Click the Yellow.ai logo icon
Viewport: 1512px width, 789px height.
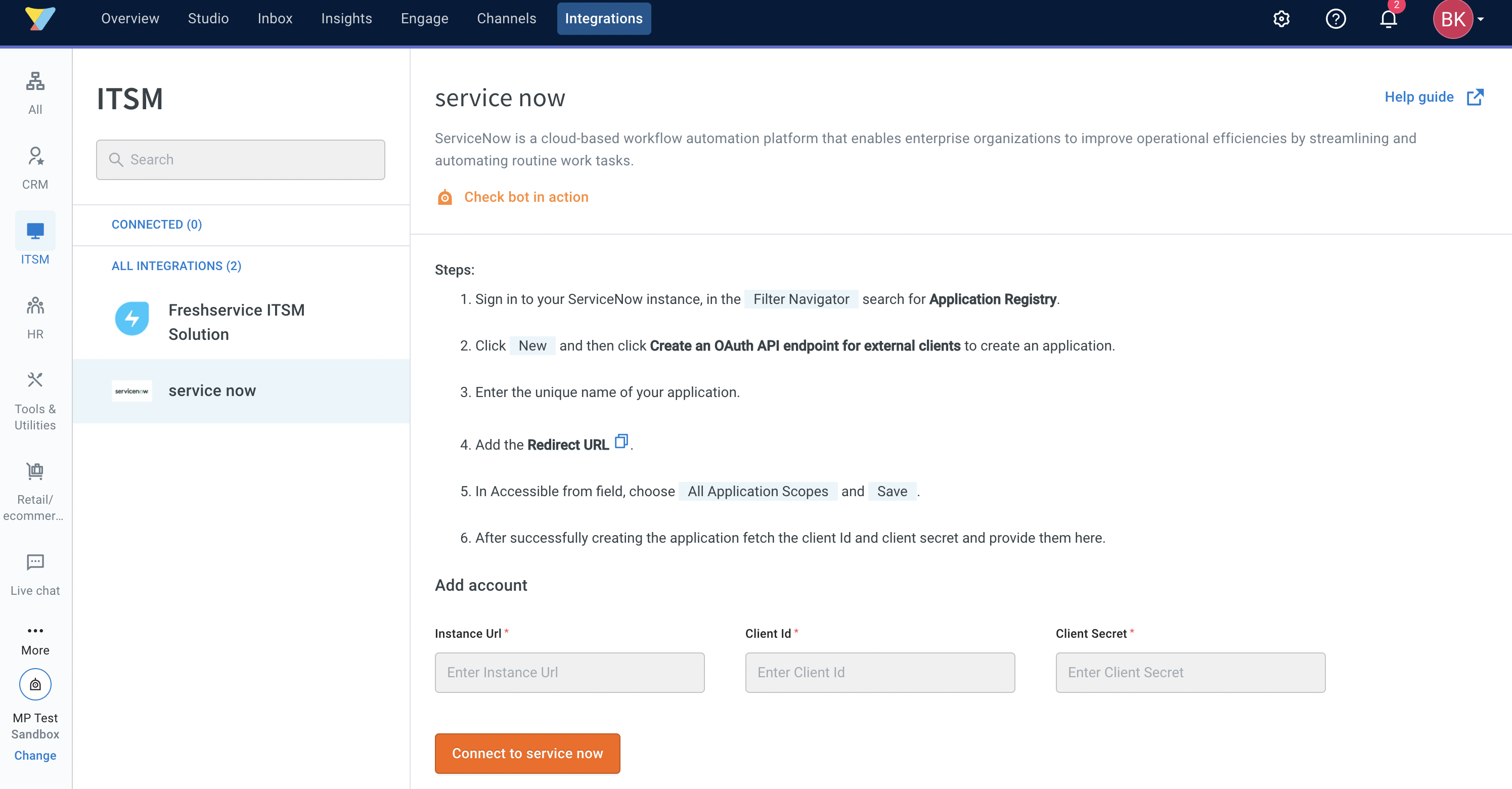pos(40,19)
